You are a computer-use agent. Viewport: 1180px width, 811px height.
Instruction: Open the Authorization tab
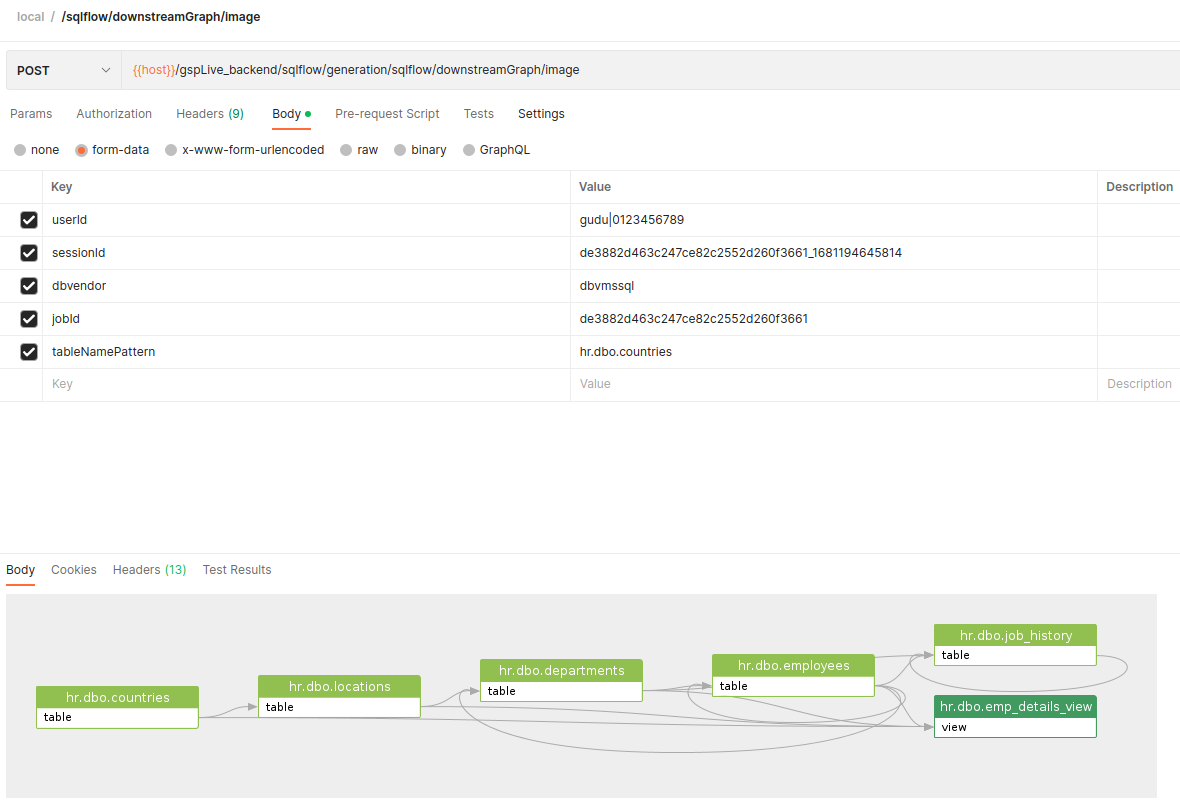point(114,114)
